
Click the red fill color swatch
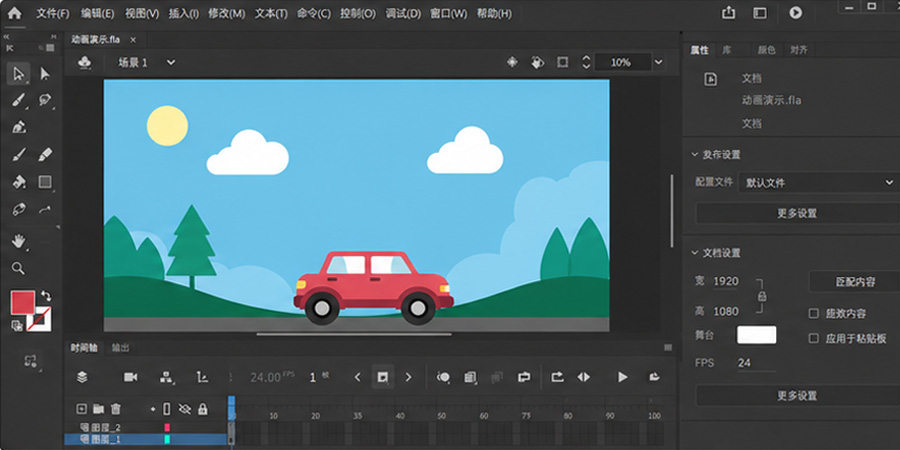pos(23,302)
